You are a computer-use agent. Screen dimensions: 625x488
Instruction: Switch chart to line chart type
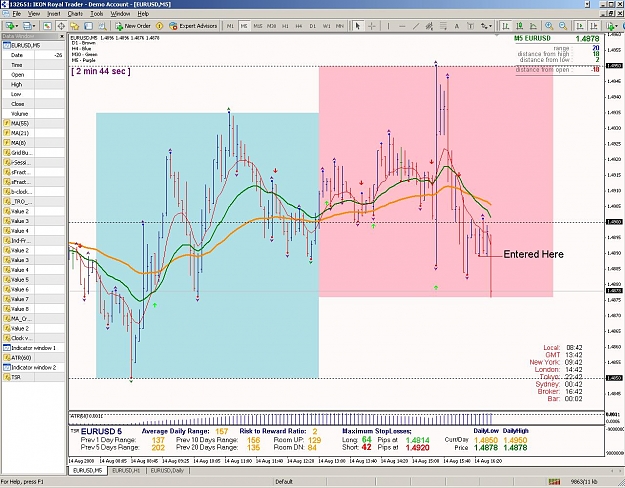tap(533, 26)
